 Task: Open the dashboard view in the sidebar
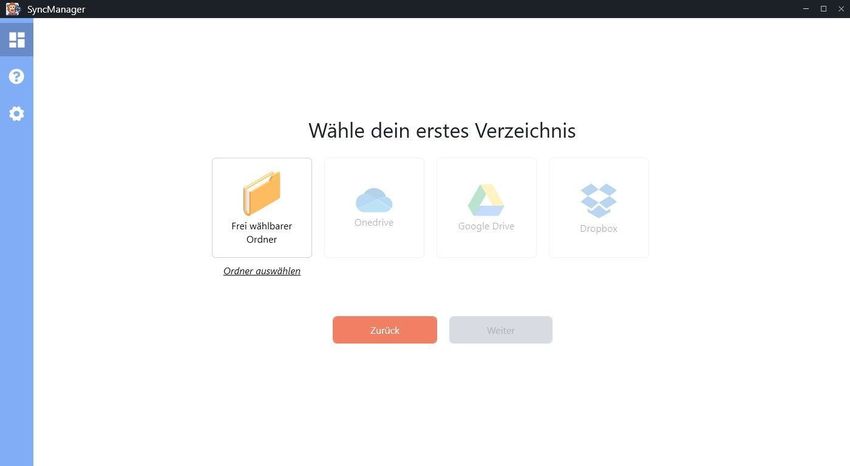pyautogui.click(x=17, y=40)
